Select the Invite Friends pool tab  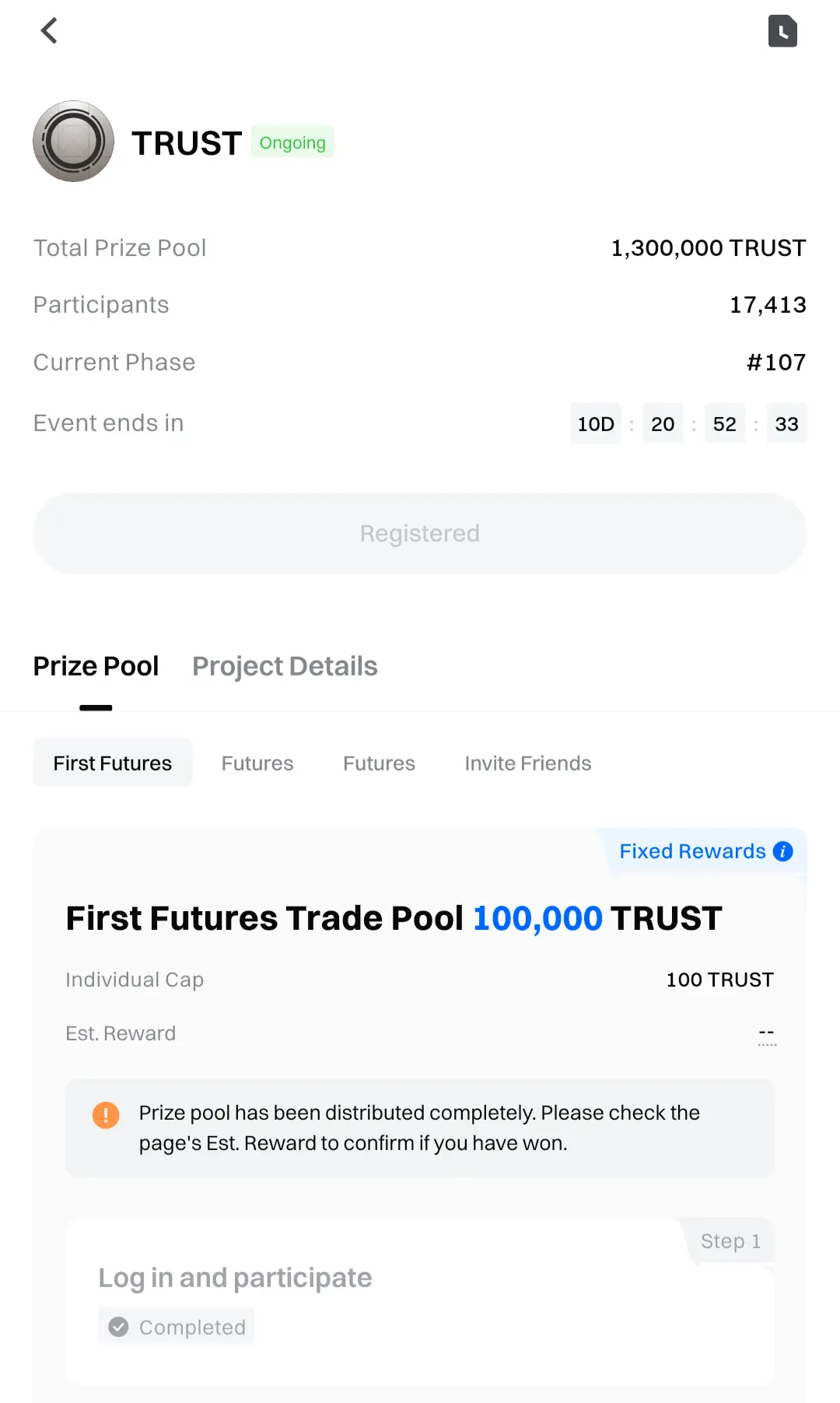click(x=528, y=763)
